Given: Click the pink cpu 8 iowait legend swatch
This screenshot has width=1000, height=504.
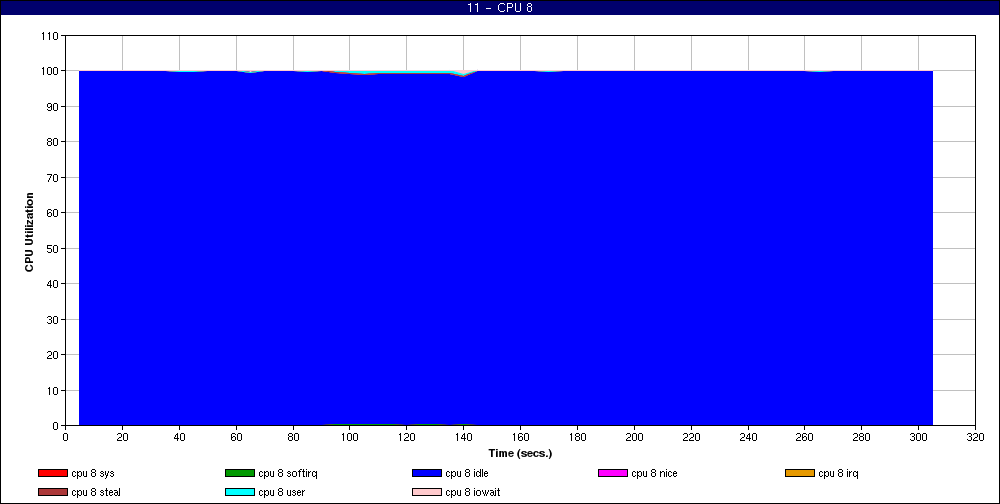Looking at the screenshot, I should (427, 493).
